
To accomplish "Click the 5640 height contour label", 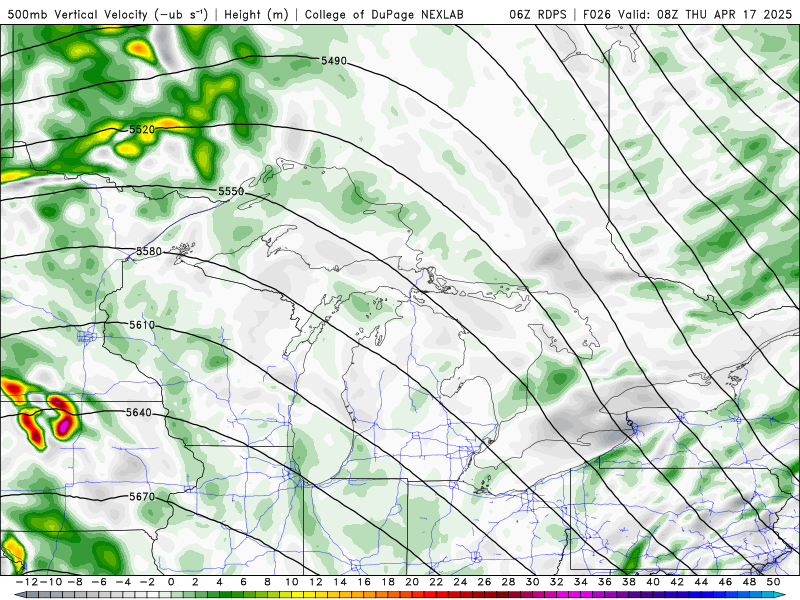I will 139,412.
